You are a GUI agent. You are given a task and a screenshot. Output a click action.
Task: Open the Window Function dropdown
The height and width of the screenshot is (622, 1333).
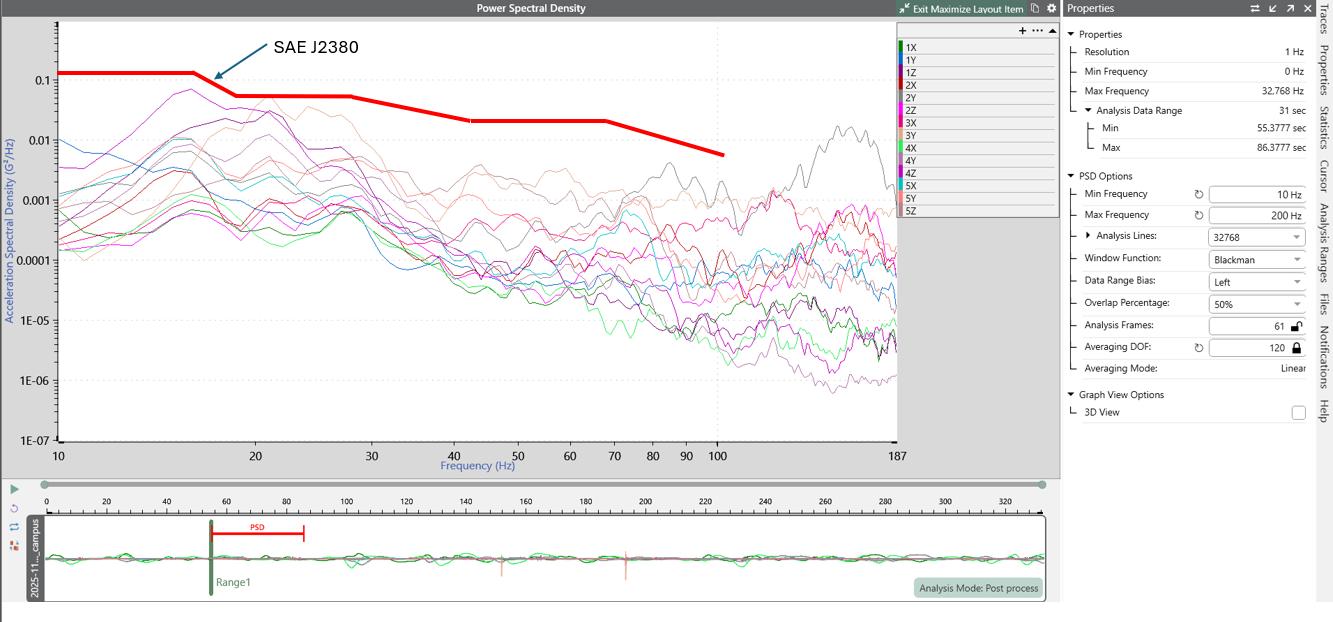(1256, 259)
